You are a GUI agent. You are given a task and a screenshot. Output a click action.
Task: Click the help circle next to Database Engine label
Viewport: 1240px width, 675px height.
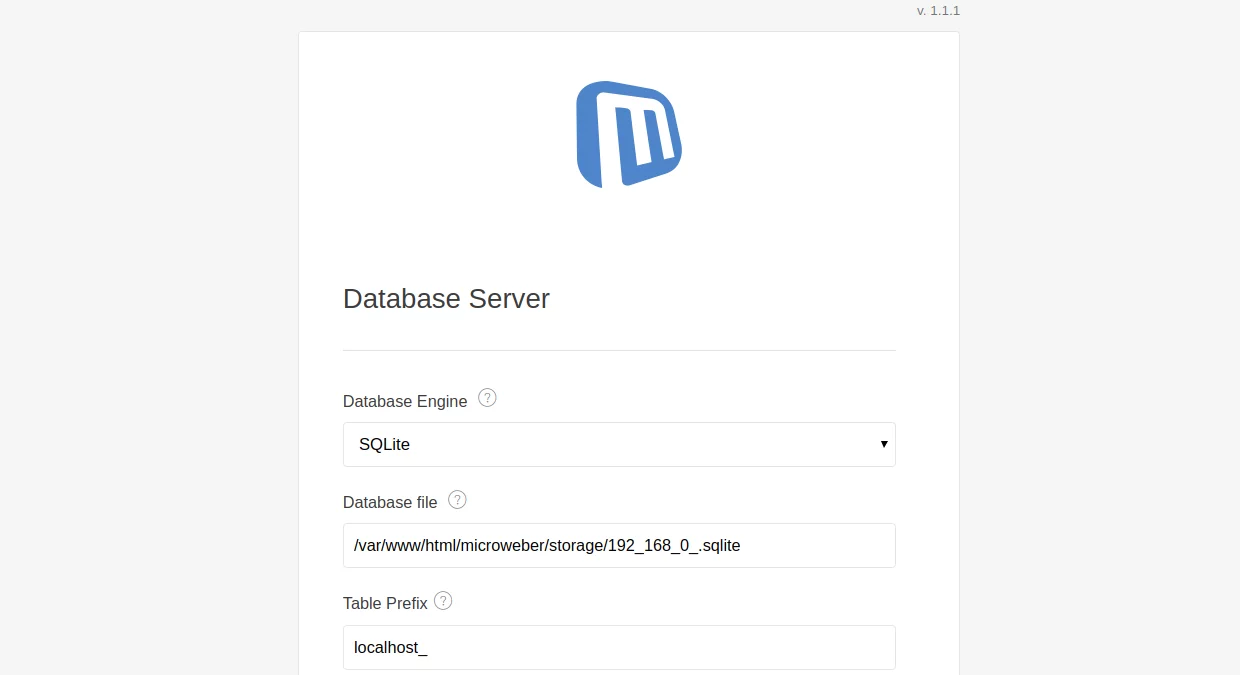point(487,397)
